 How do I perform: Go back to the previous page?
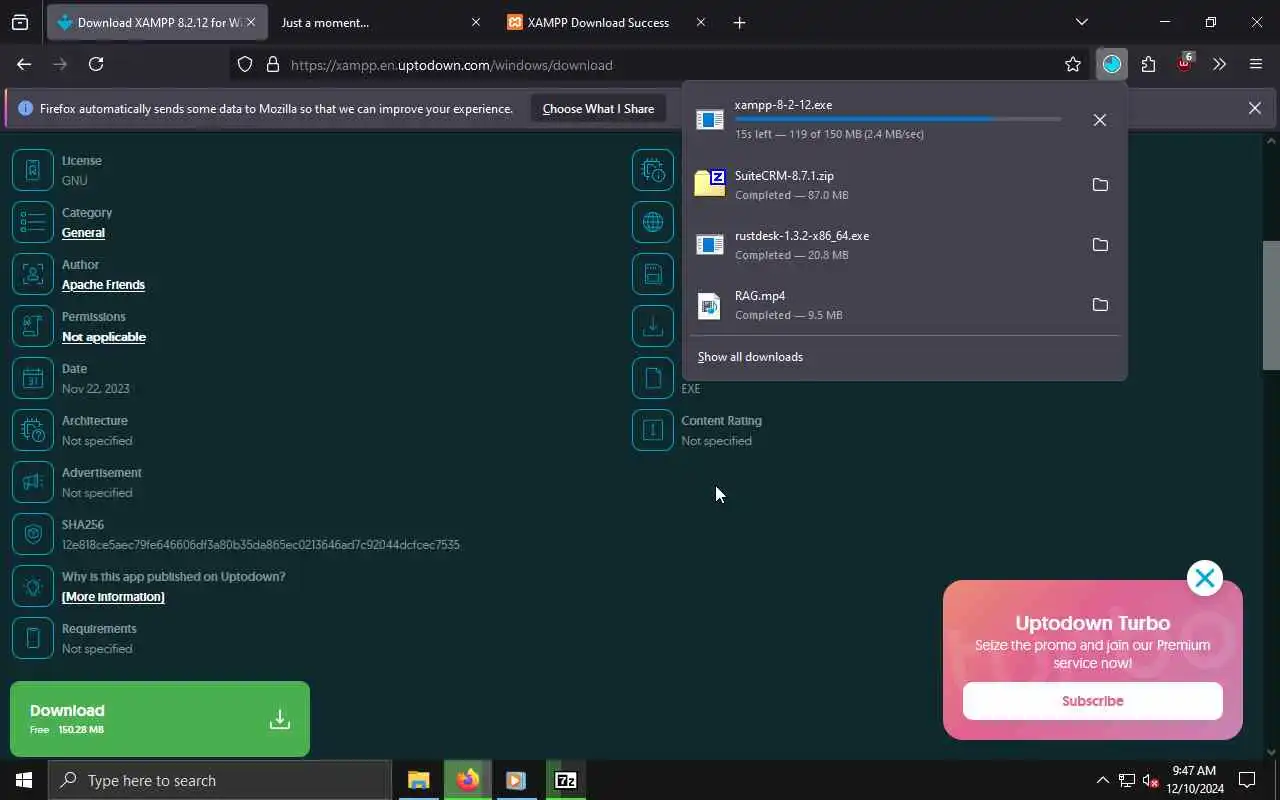click(x=24, y=64)
